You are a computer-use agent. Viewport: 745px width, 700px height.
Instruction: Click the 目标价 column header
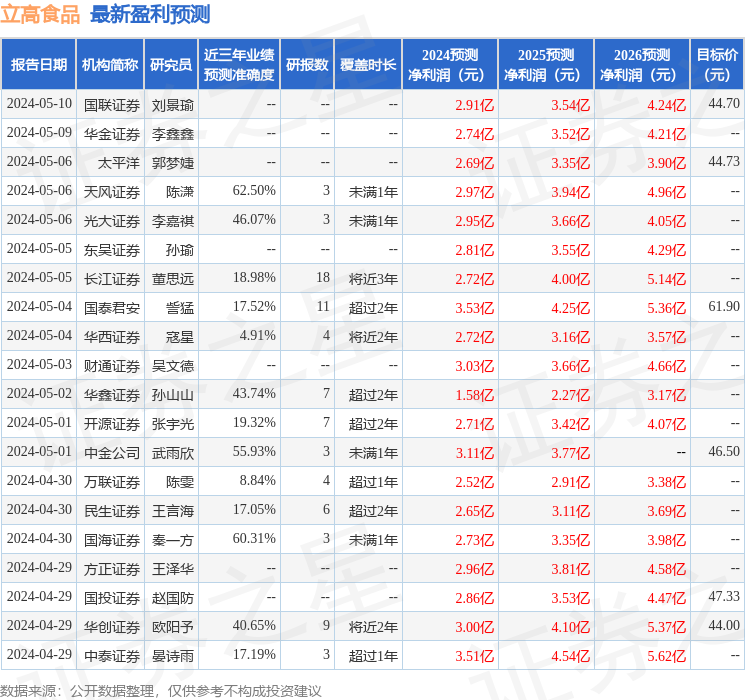pyautogui.click(x=717, y=64)
